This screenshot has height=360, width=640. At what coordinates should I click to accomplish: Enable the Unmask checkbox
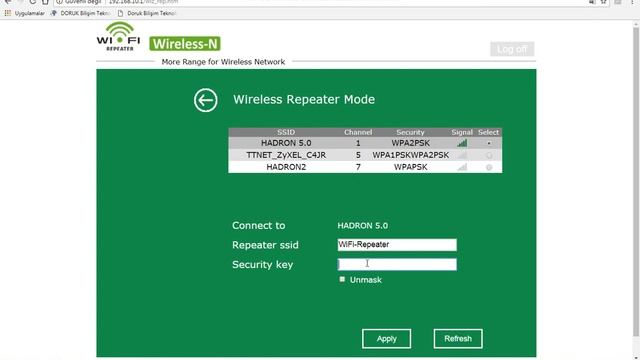point(342,279)
